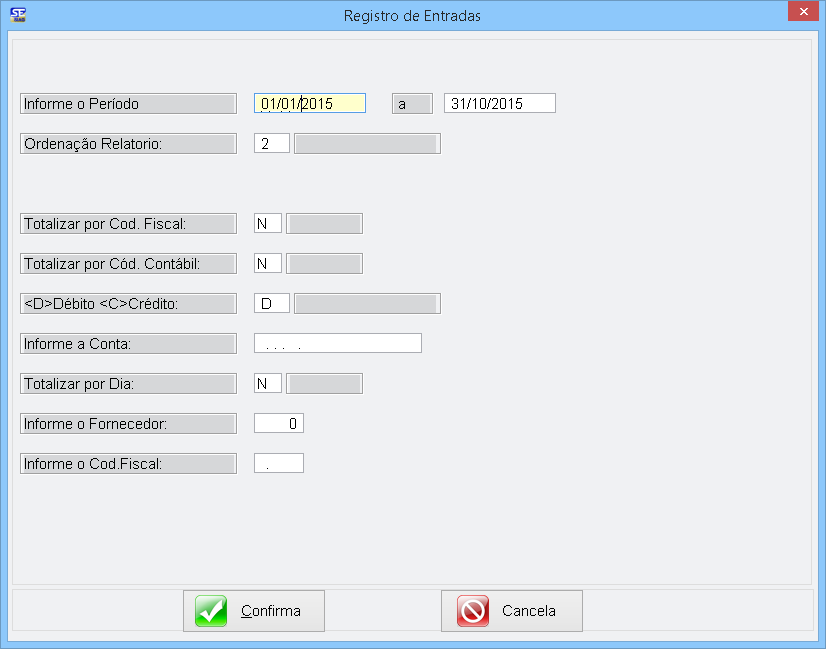
Task: Click the green checkmark Confirma icon
Action: 211,611
